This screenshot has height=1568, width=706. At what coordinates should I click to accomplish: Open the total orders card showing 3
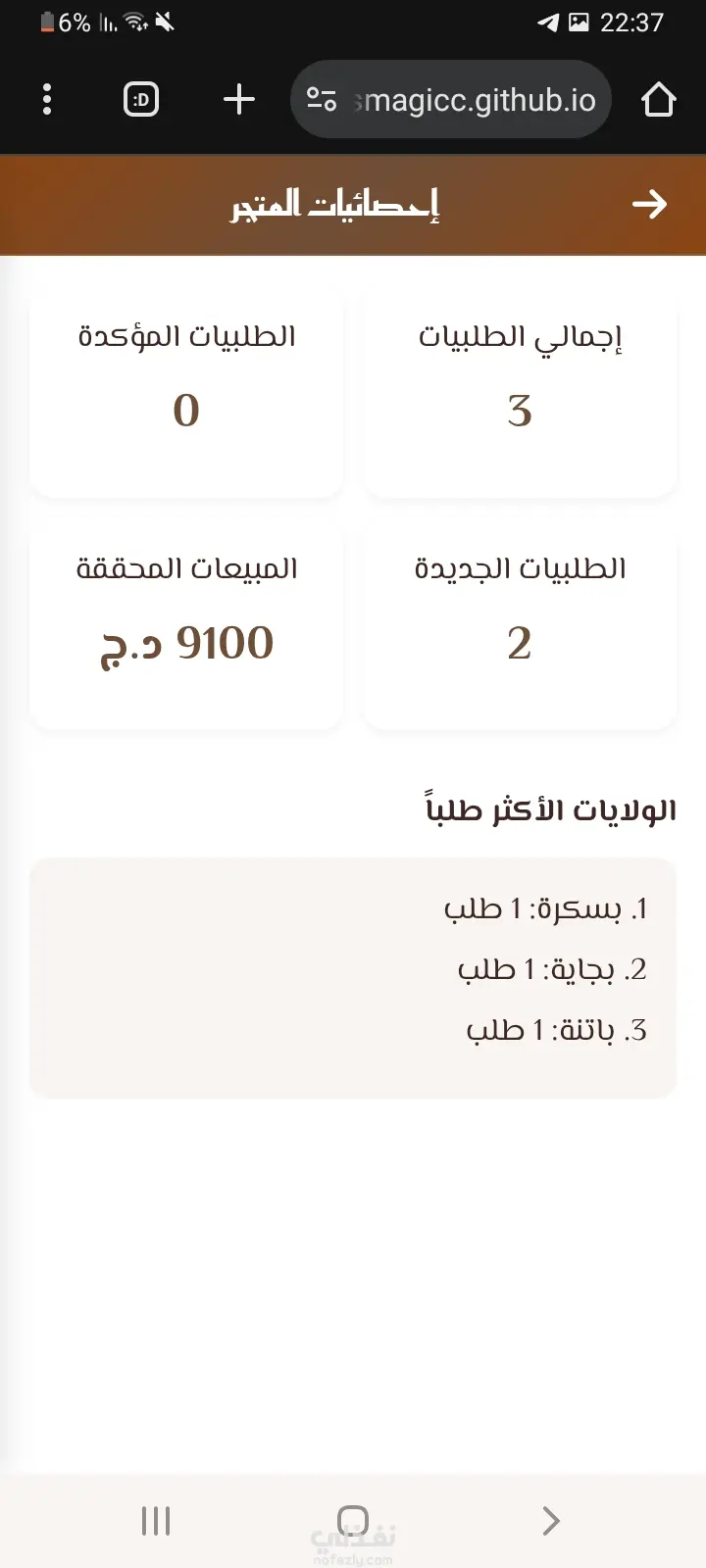coord(520,392)
